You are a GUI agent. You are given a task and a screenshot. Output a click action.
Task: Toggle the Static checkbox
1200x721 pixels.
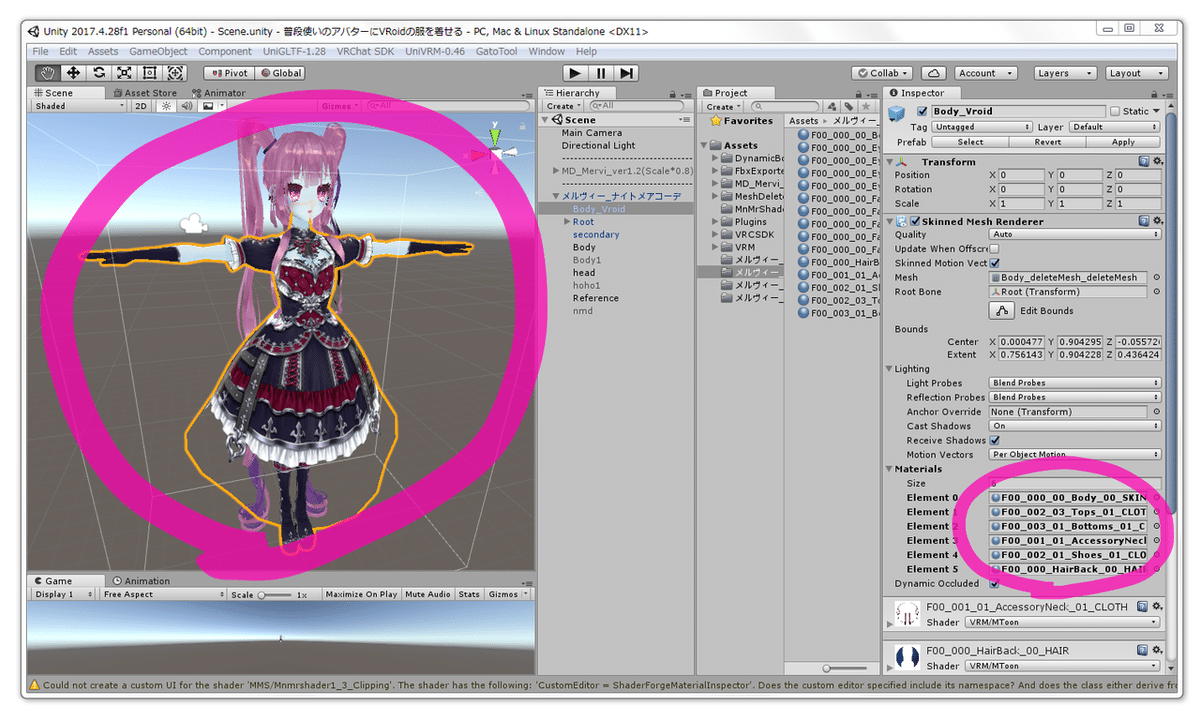(1114, 111)
